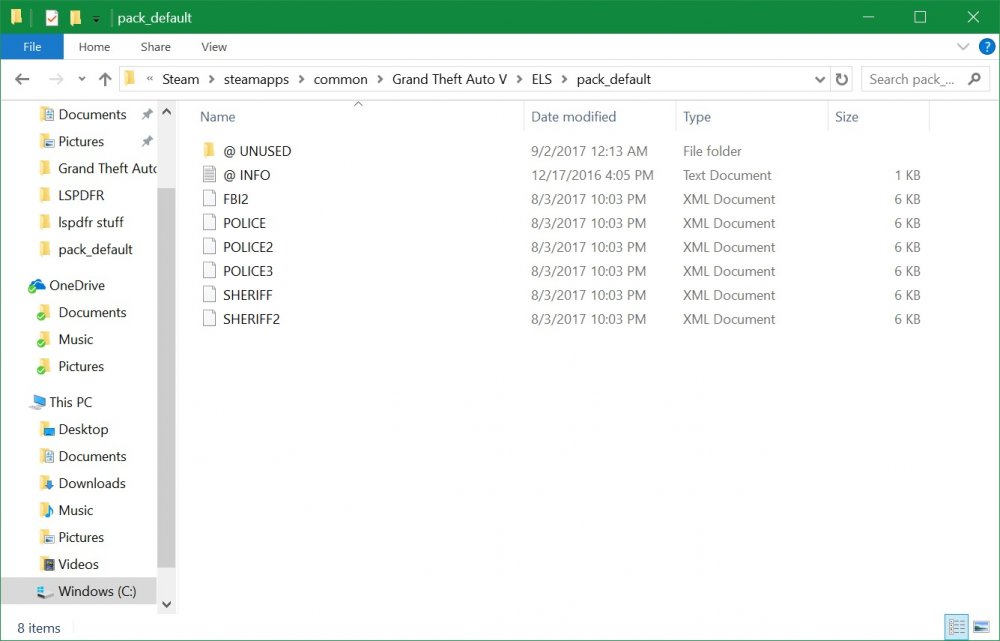Expand the ribbon with the chevron
The image size is (1000, 641).
(963, 47)
